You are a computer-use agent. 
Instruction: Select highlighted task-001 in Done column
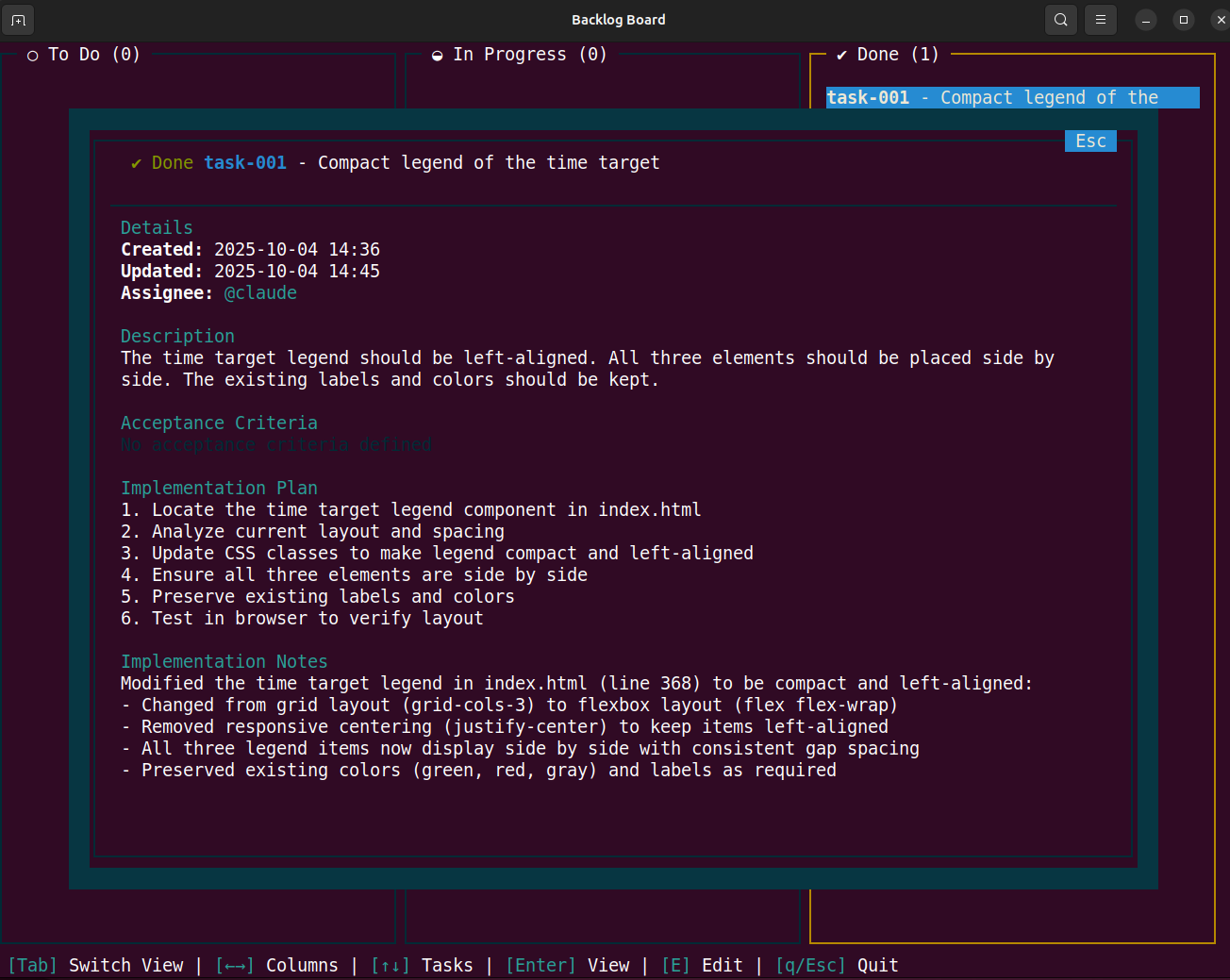1011,98
